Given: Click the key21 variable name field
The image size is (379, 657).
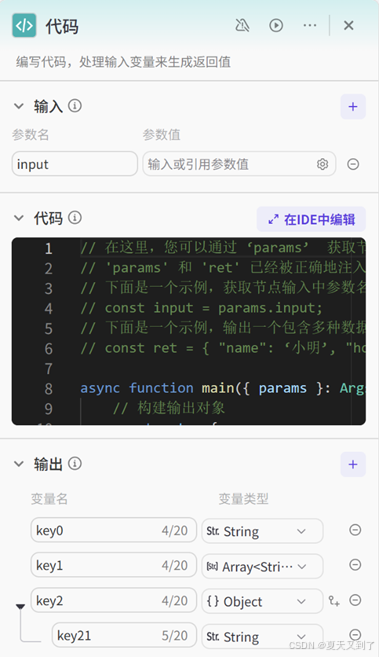Looking at the screenshot, I should (124, 636).
